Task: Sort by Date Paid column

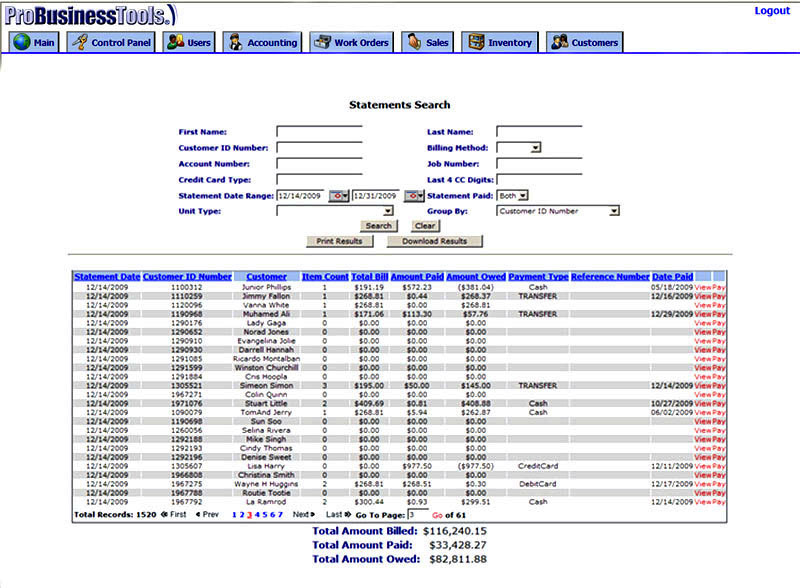Action: 672,277
